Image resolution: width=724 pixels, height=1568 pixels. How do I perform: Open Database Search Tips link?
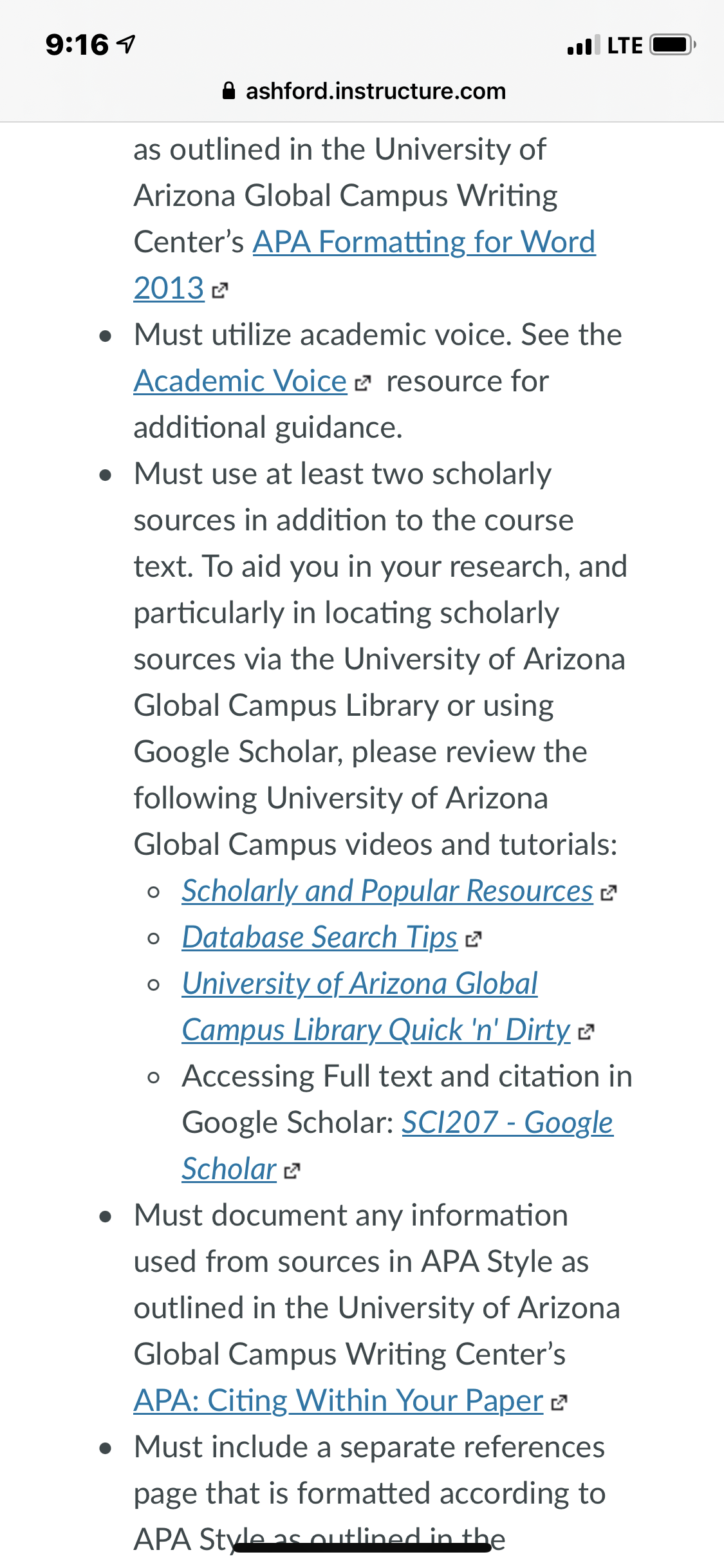point(320,938)
